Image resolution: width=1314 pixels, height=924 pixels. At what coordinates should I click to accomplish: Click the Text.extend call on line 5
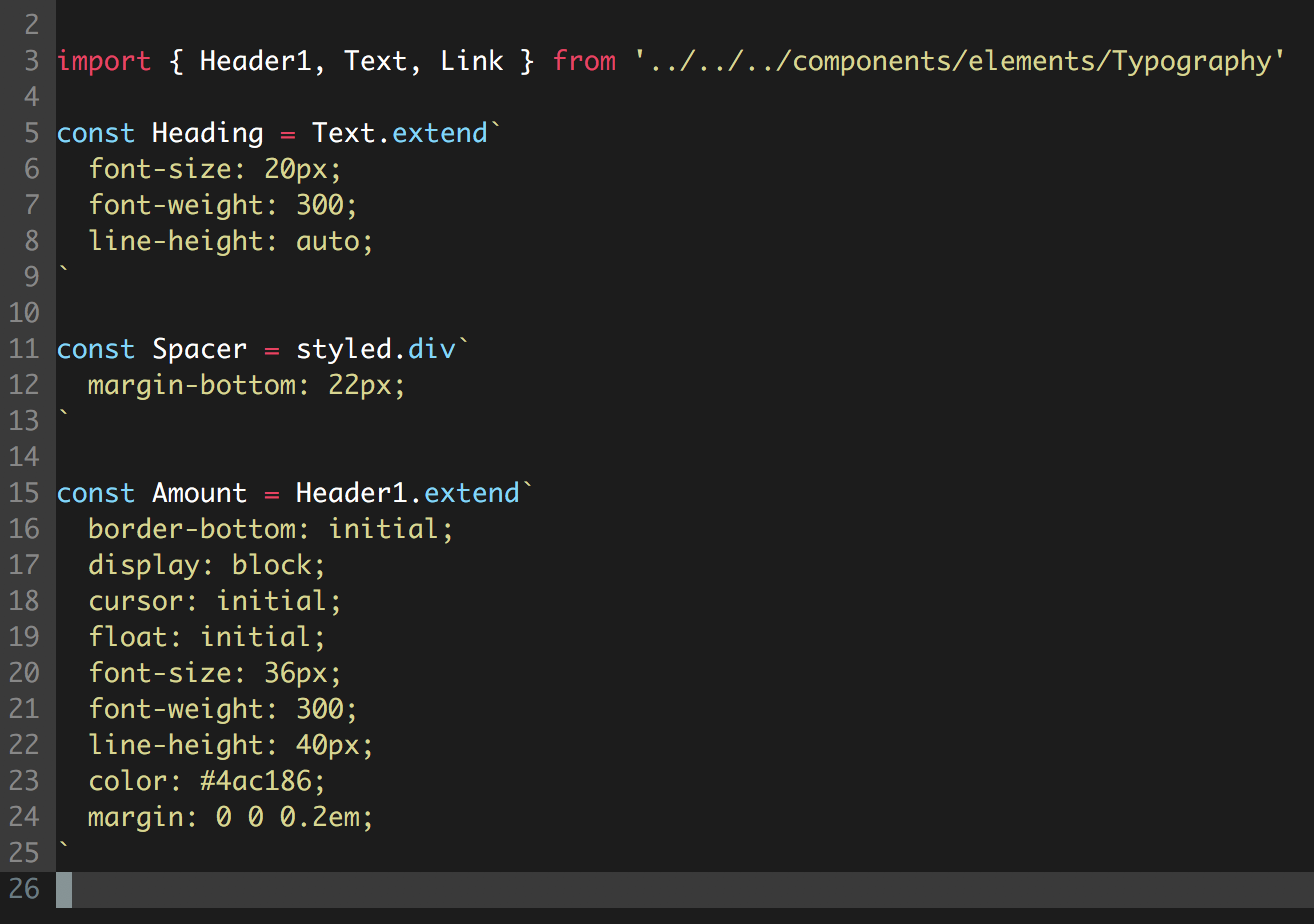coord(400,133)
